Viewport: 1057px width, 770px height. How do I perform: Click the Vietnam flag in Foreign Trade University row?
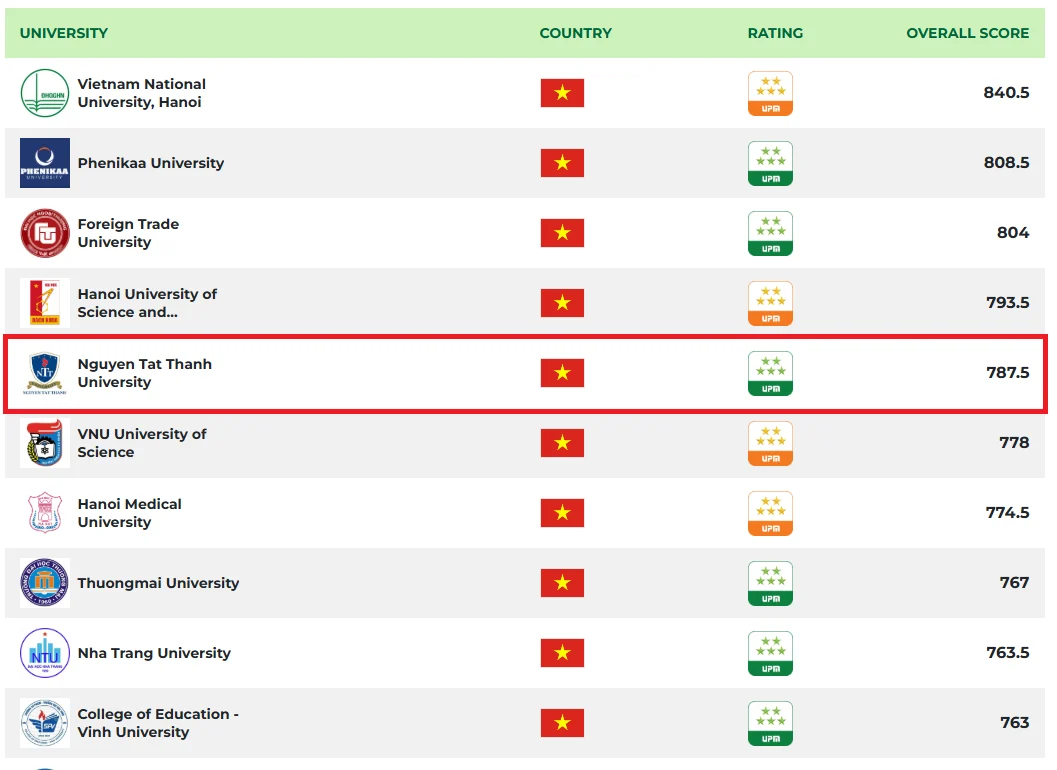(562, 233)
